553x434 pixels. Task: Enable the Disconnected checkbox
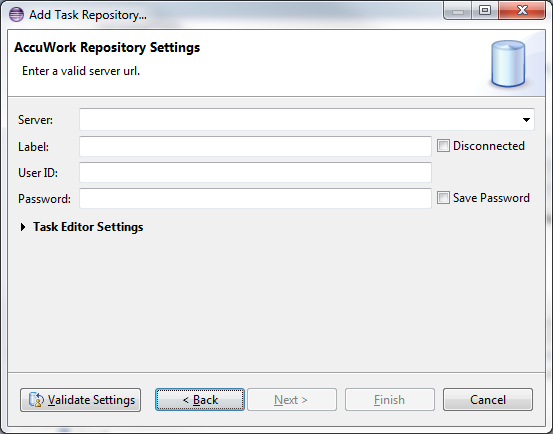443,146
